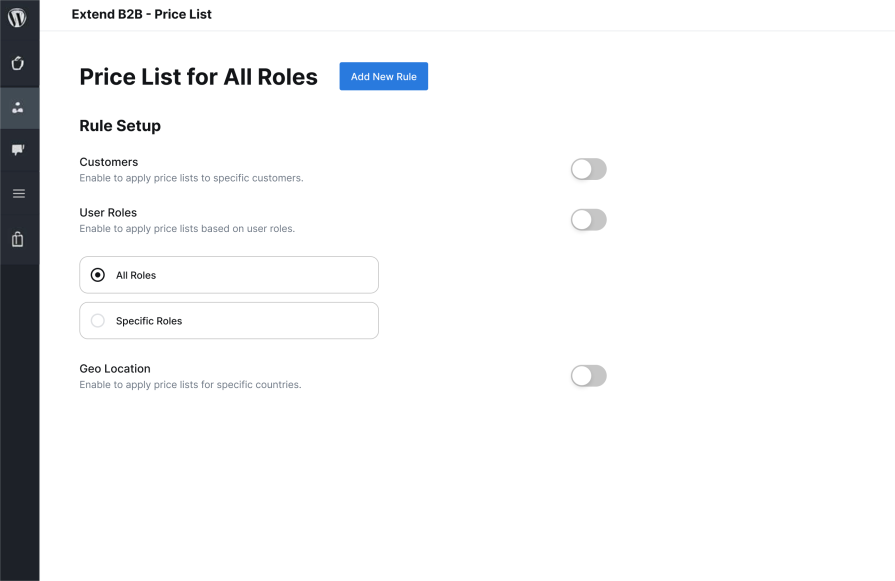Click the specific countries description text

pyautogui.click(x=190, y=385)
